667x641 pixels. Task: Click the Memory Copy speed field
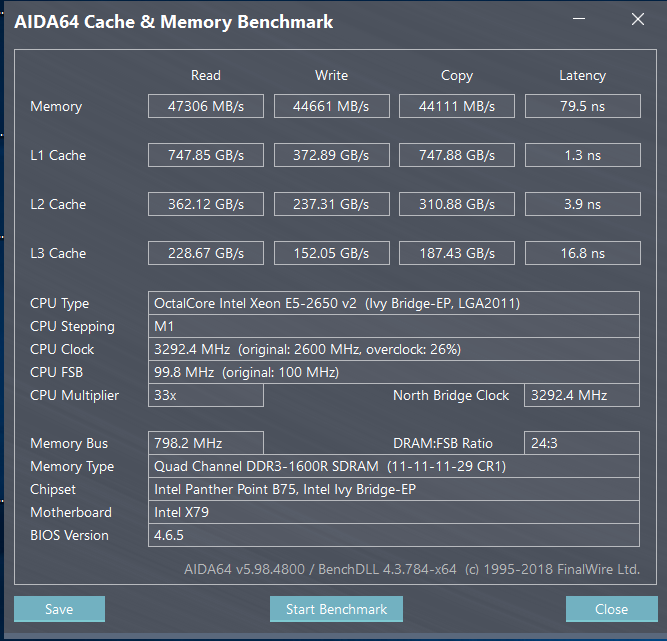(457, 106)
